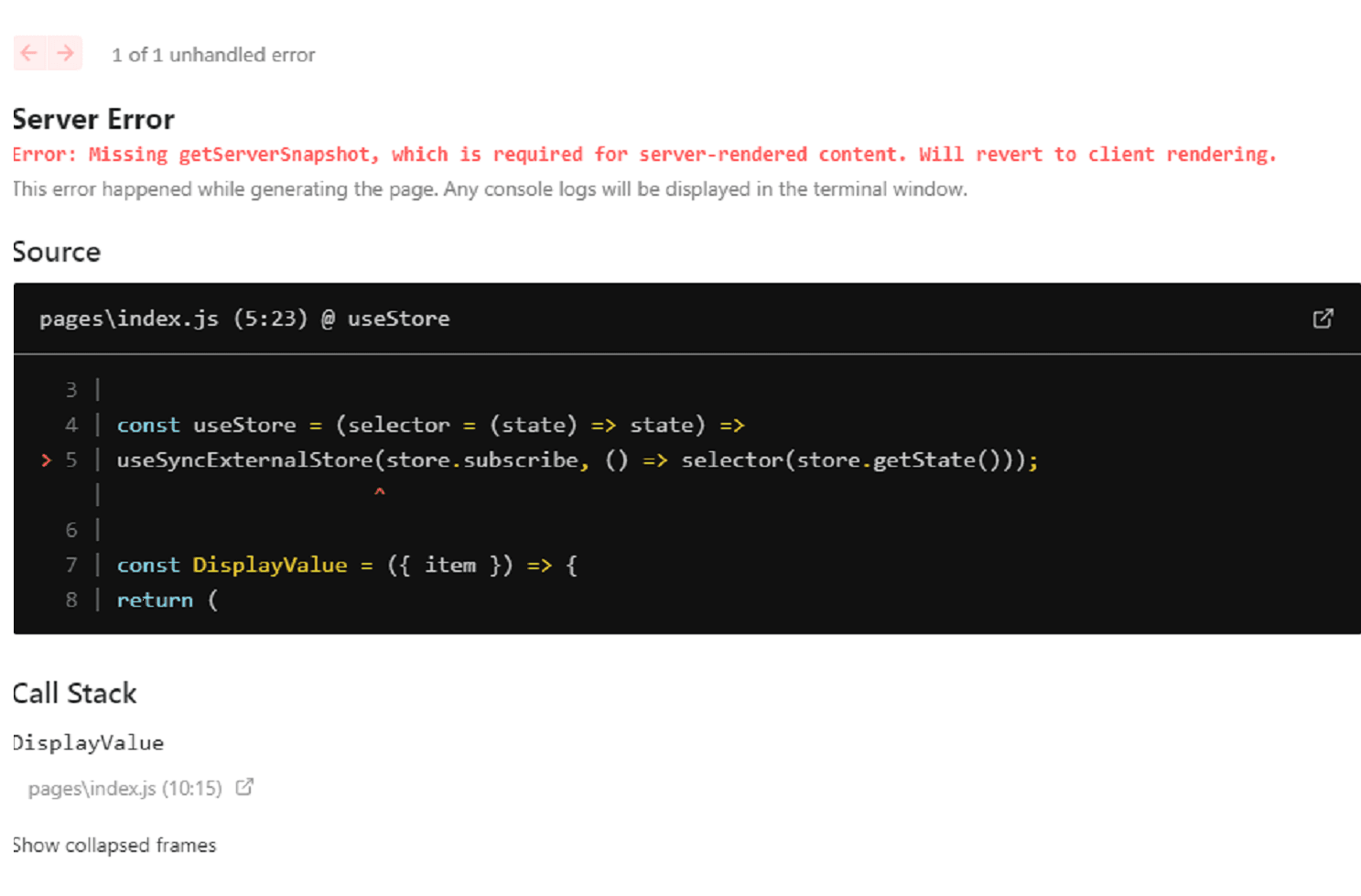Click the return statement on line 8

point(155,599)
